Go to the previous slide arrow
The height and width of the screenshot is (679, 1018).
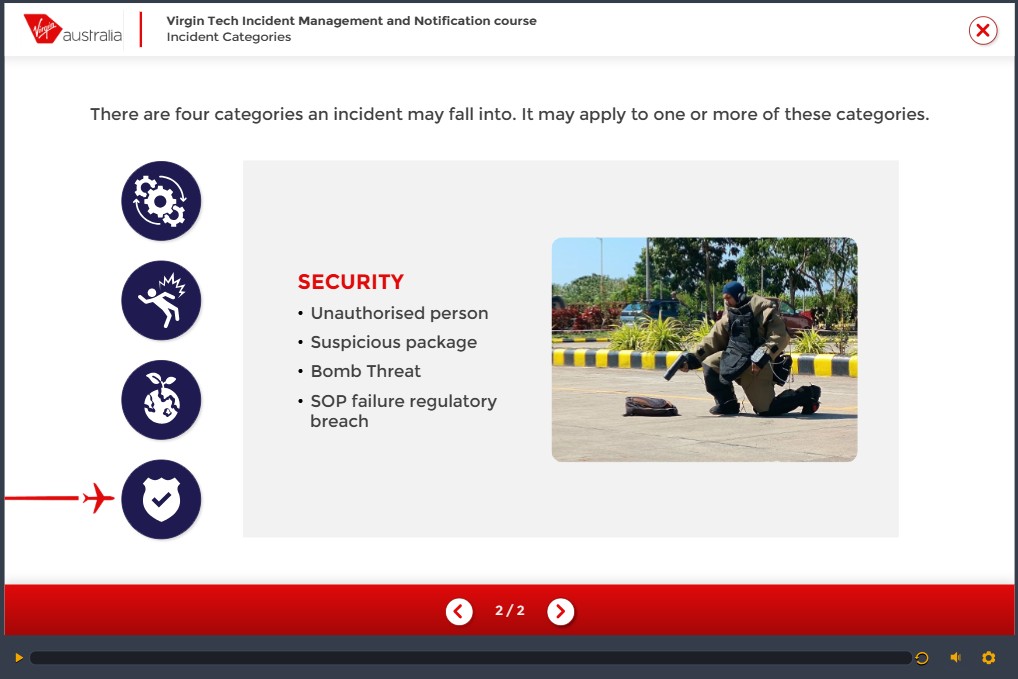(x=459, y=611)
